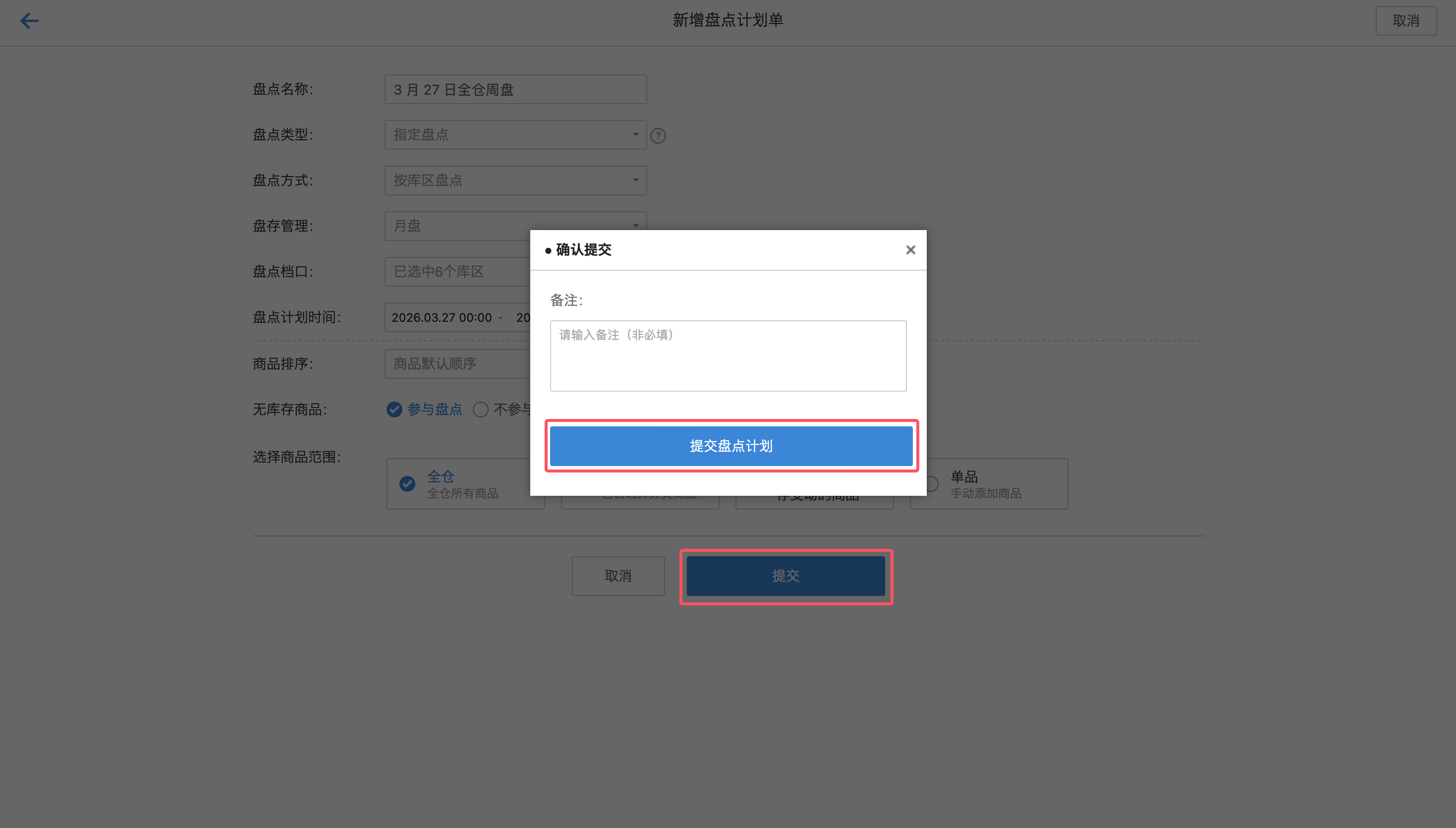Image resolution: width=1456 pixels, height=828 pixels.
Task: Expand the 盘点方式 dropdown
Action: [515, 180]
